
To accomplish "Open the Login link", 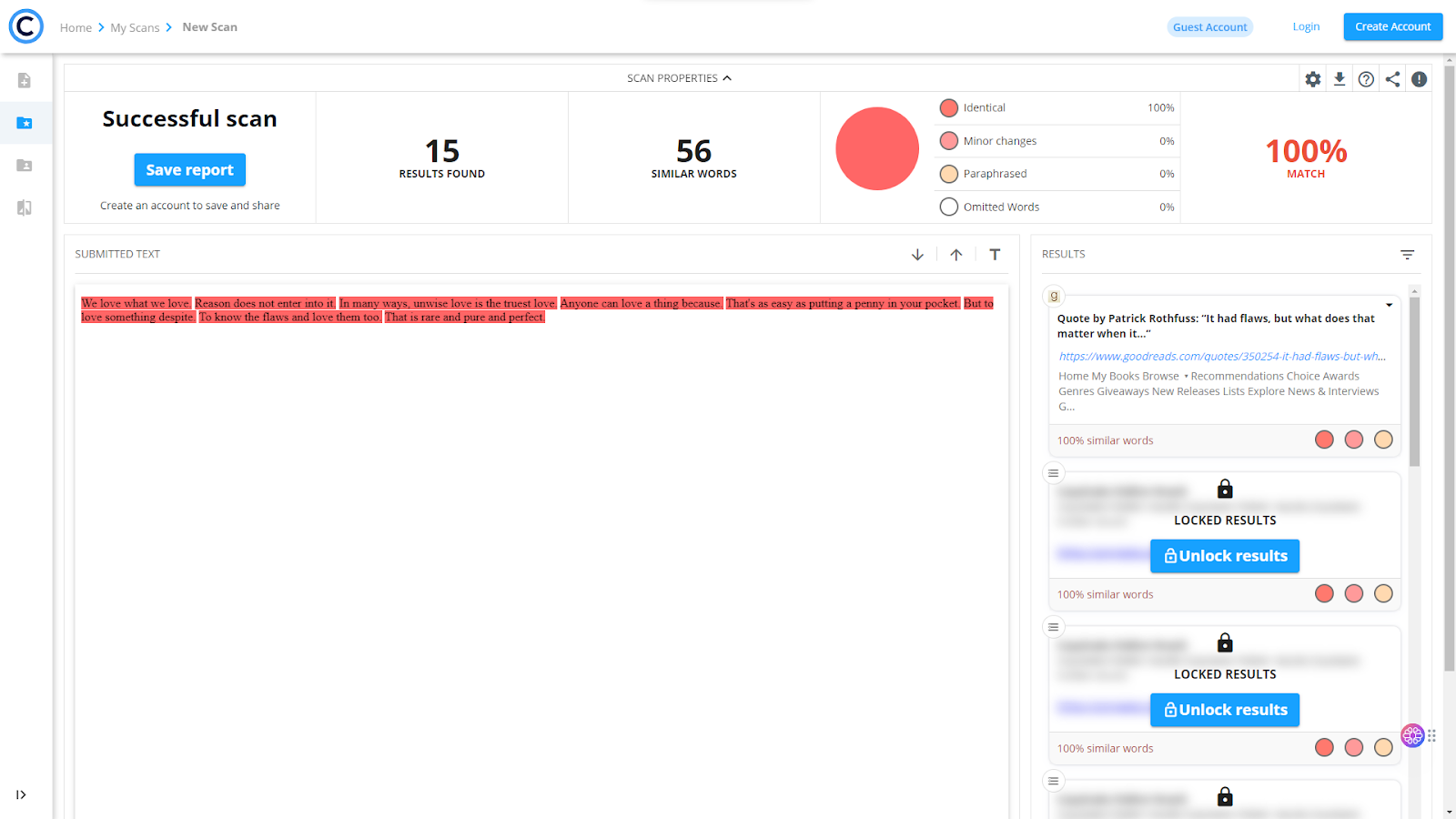I will pos(1306,26).
